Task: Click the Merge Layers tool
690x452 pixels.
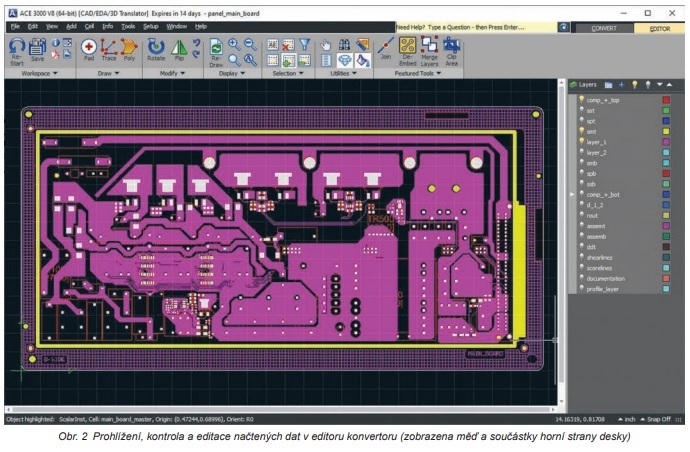Action: point(429,52)
